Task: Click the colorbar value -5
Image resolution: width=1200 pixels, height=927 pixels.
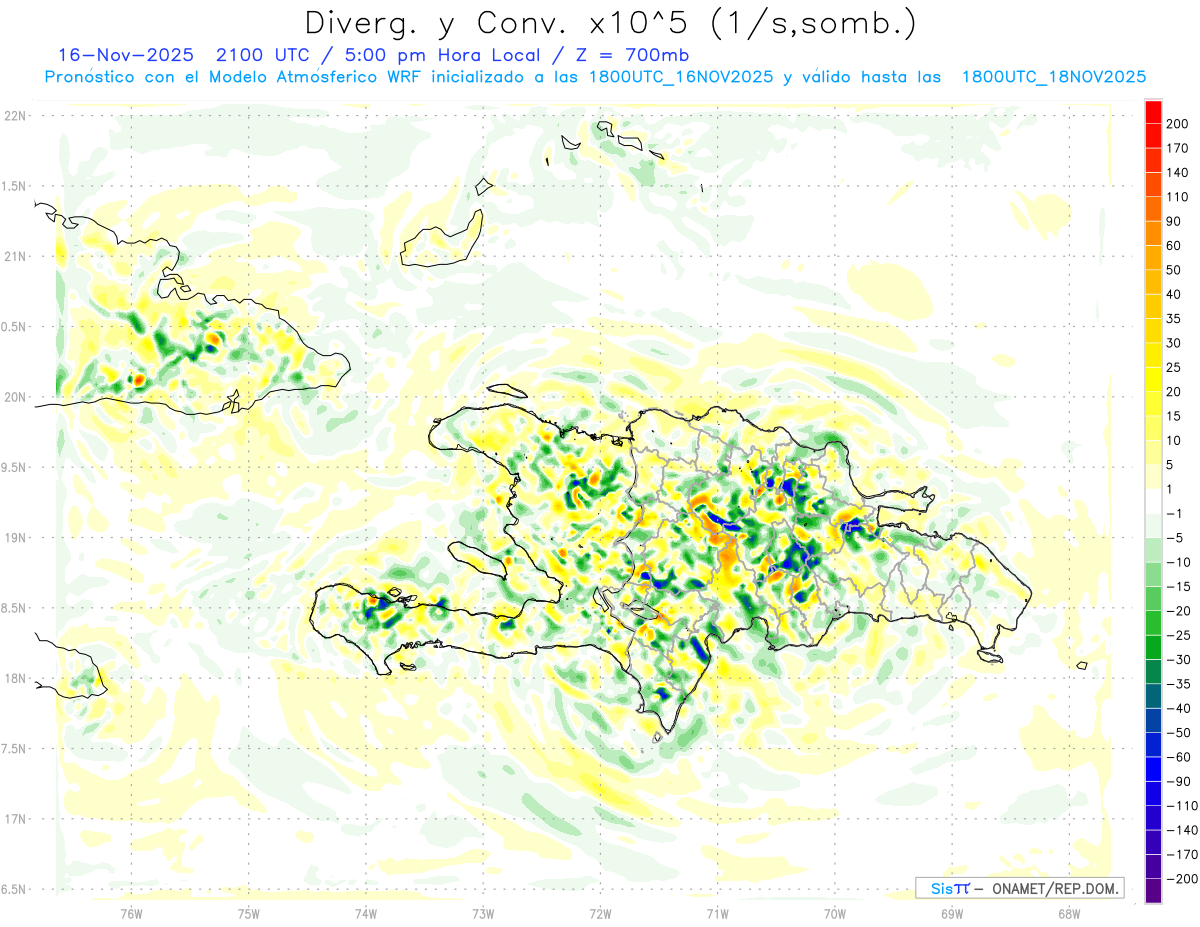Action: pos(1175,538)
